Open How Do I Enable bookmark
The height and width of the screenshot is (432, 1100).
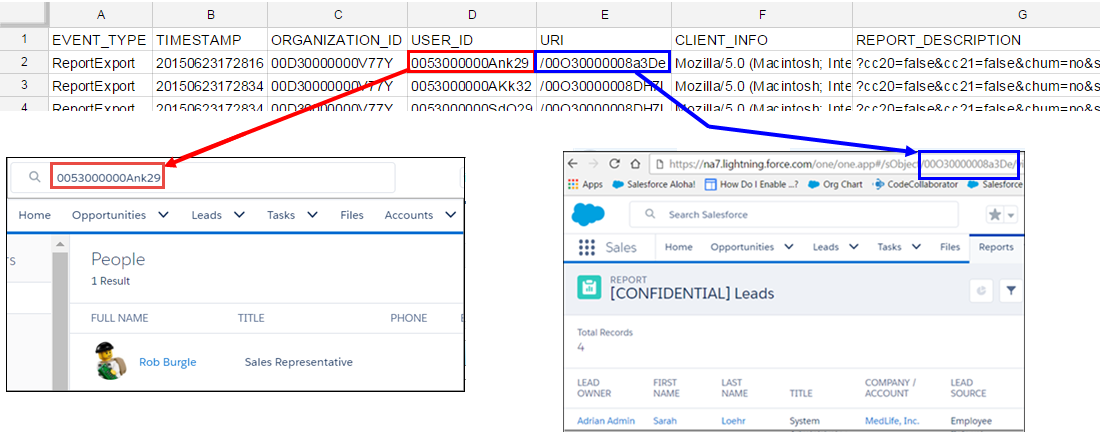(x=751, y=184)
